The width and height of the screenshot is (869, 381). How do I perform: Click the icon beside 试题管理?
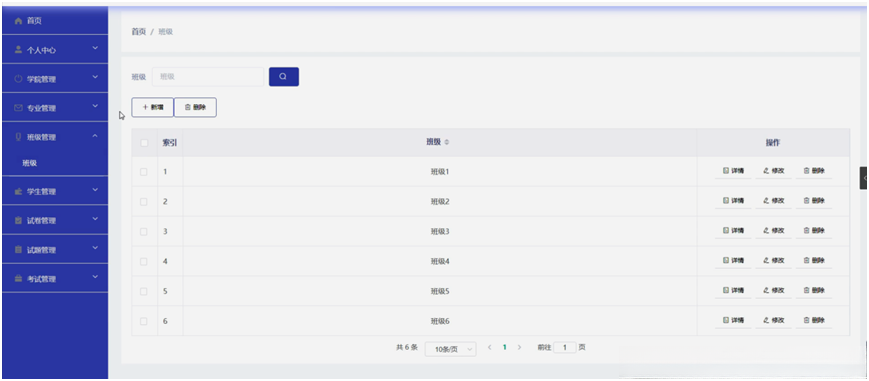[18, 250]
